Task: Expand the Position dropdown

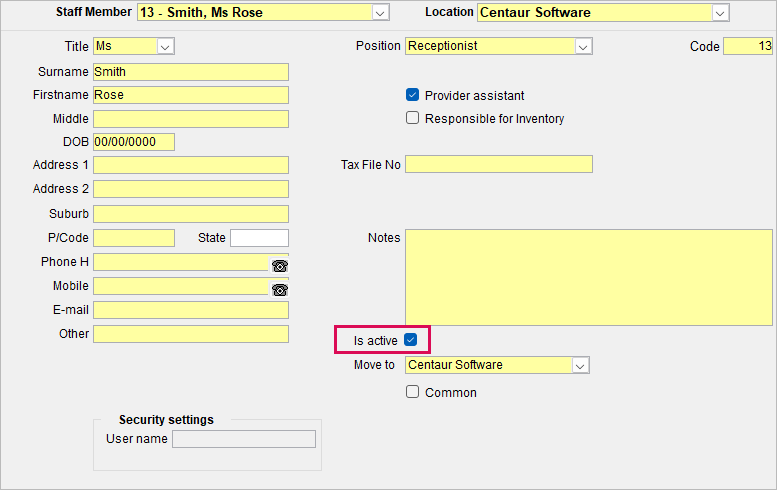Action: [x=583, y=47]
